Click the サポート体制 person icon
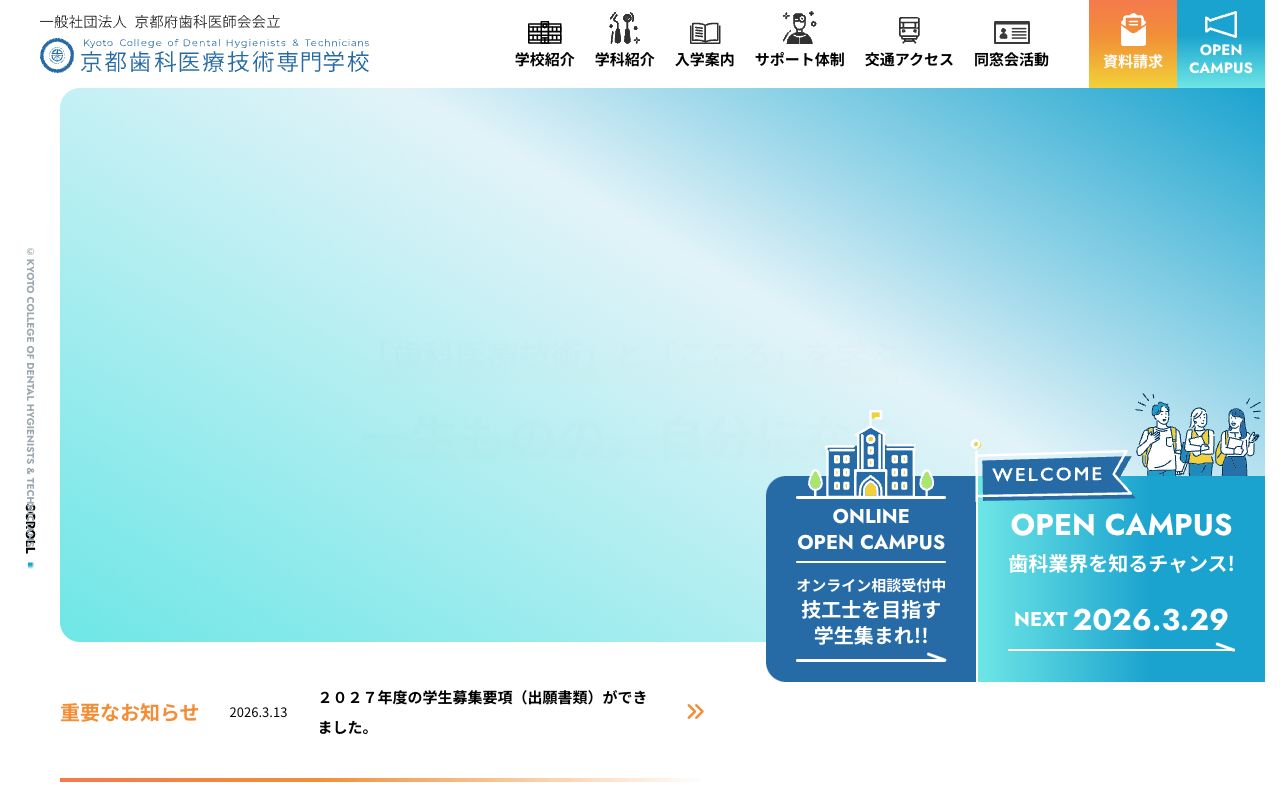 pyautogui.click(x=798, y=28)
